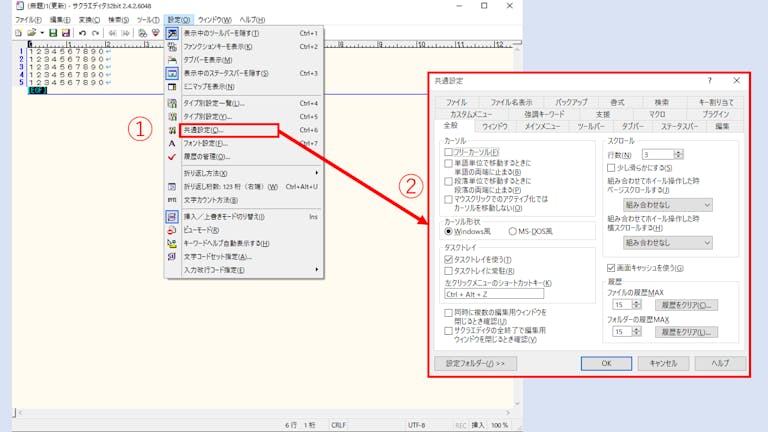The image size is (768, 432).
Task: Click icon beside 共通設定 menu item
Action: (x=172, y=130)
